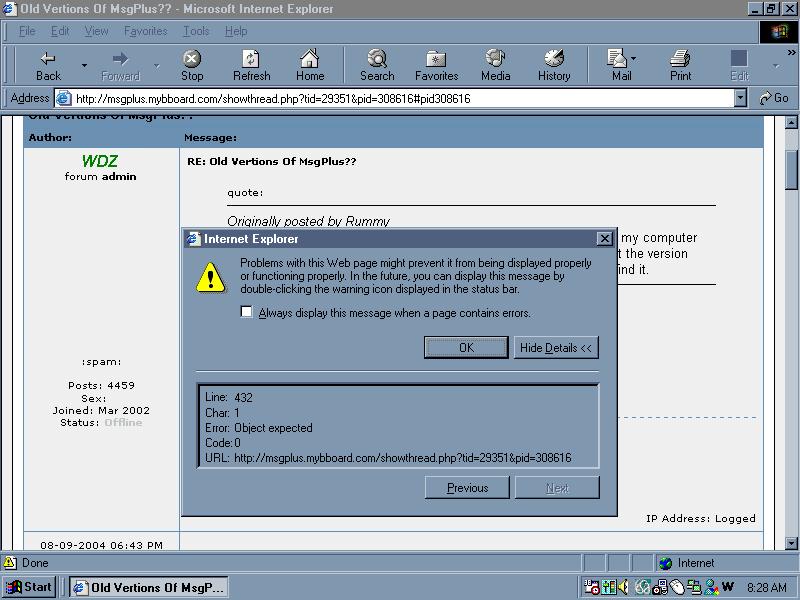Collapse the error details with Hide Details

pyautogui.click(x=555, y=347)
